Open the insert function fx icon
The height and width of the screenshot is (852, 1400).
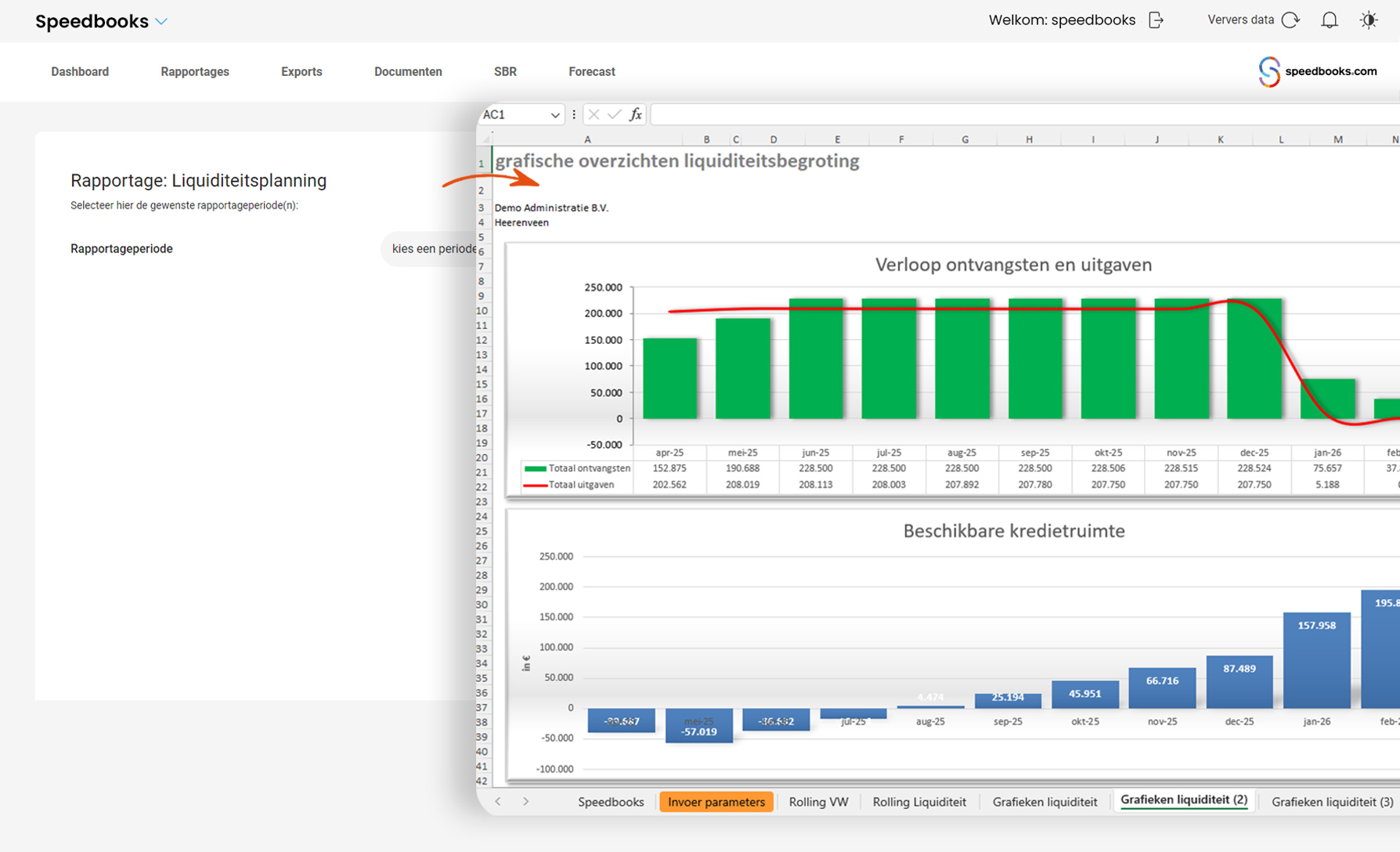(636, 115)
